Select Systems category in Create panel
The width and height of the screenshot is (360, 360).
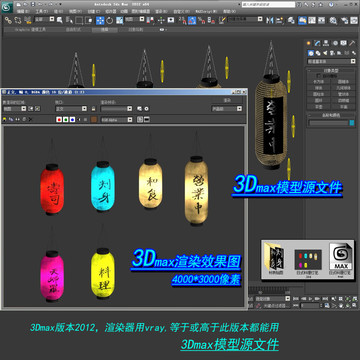(x=353, y=53)
